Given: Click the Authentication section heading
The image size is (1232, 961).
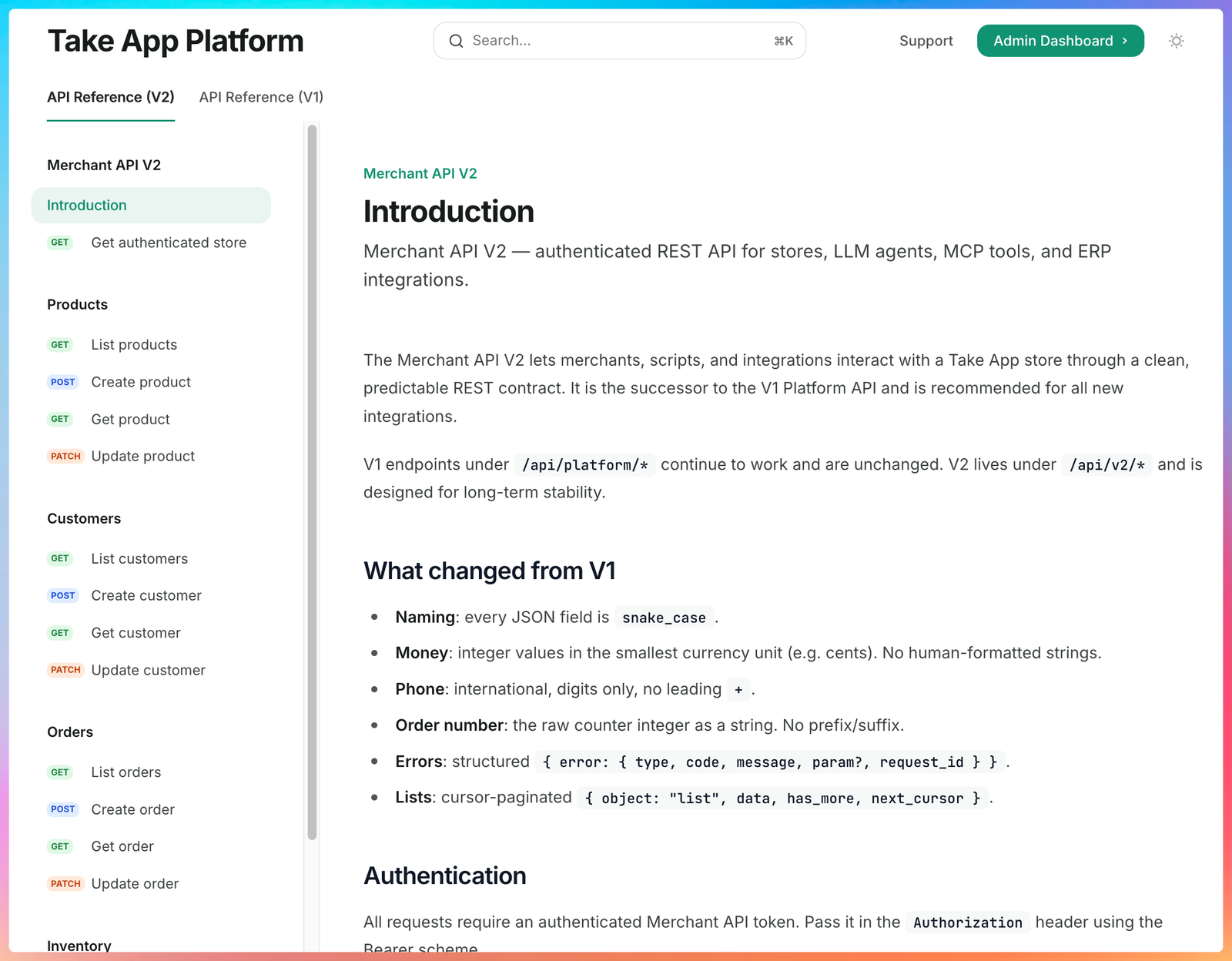Looking at the screenshot, I should pos(445,876).
